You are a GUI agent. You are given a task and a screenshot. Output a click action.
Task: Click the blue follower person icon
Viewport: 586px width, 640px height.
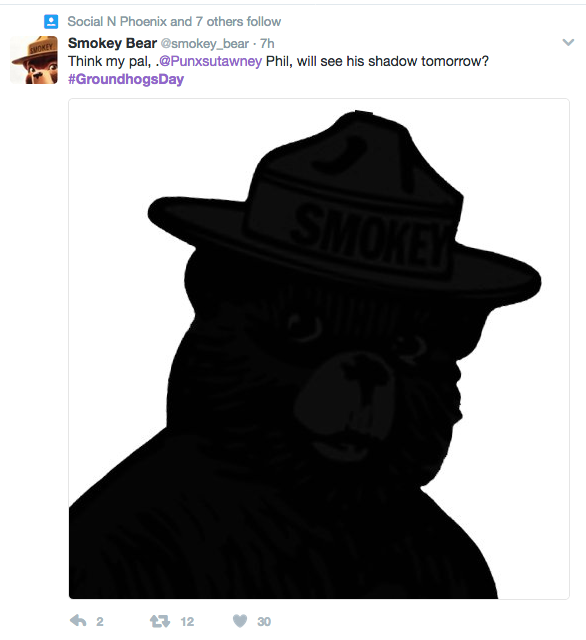point(51,21)
